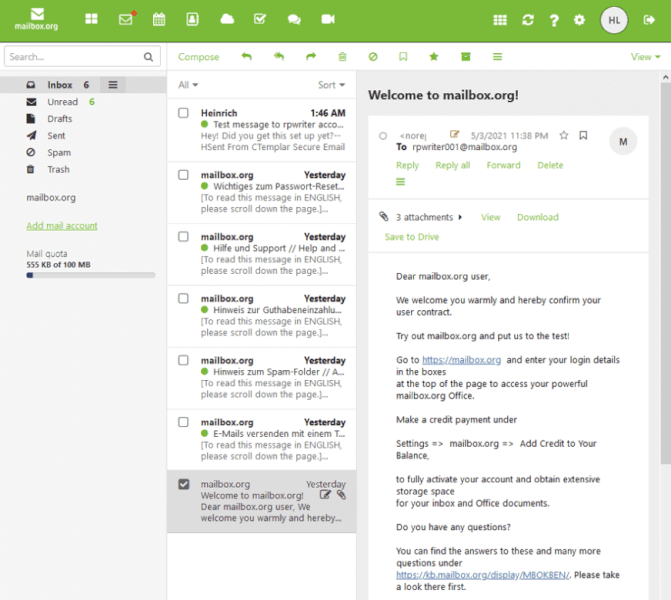Image resolution: width=671 pixels, height=600 pixels.
Task: Select checkbox for Hinweis zum Spam-Folder message
Action: pos(183,360)
